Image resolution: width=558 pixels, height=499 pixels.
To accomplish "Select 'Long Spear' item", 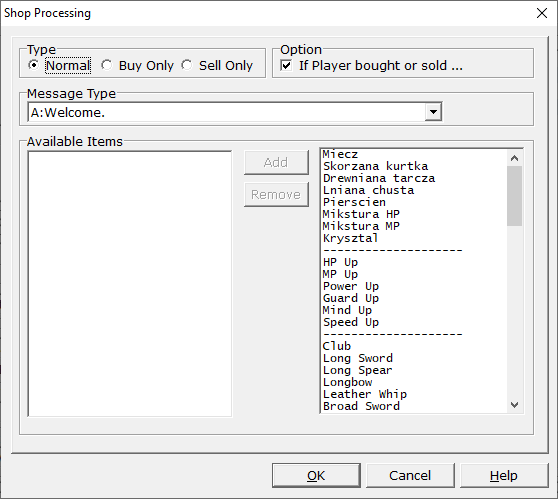I will coord(414,371).
